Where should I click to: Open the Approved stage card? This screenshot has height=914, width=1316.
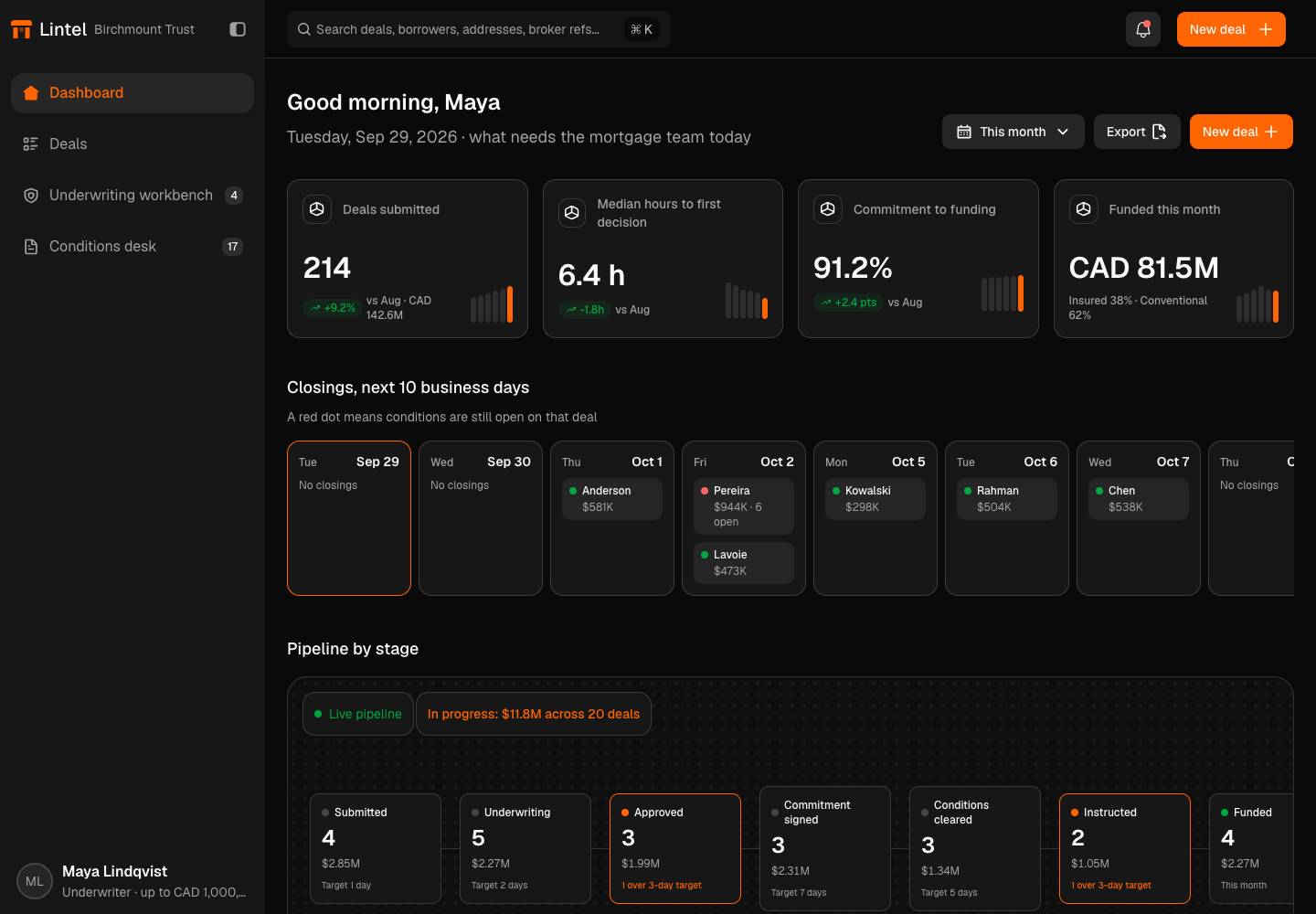675,848
